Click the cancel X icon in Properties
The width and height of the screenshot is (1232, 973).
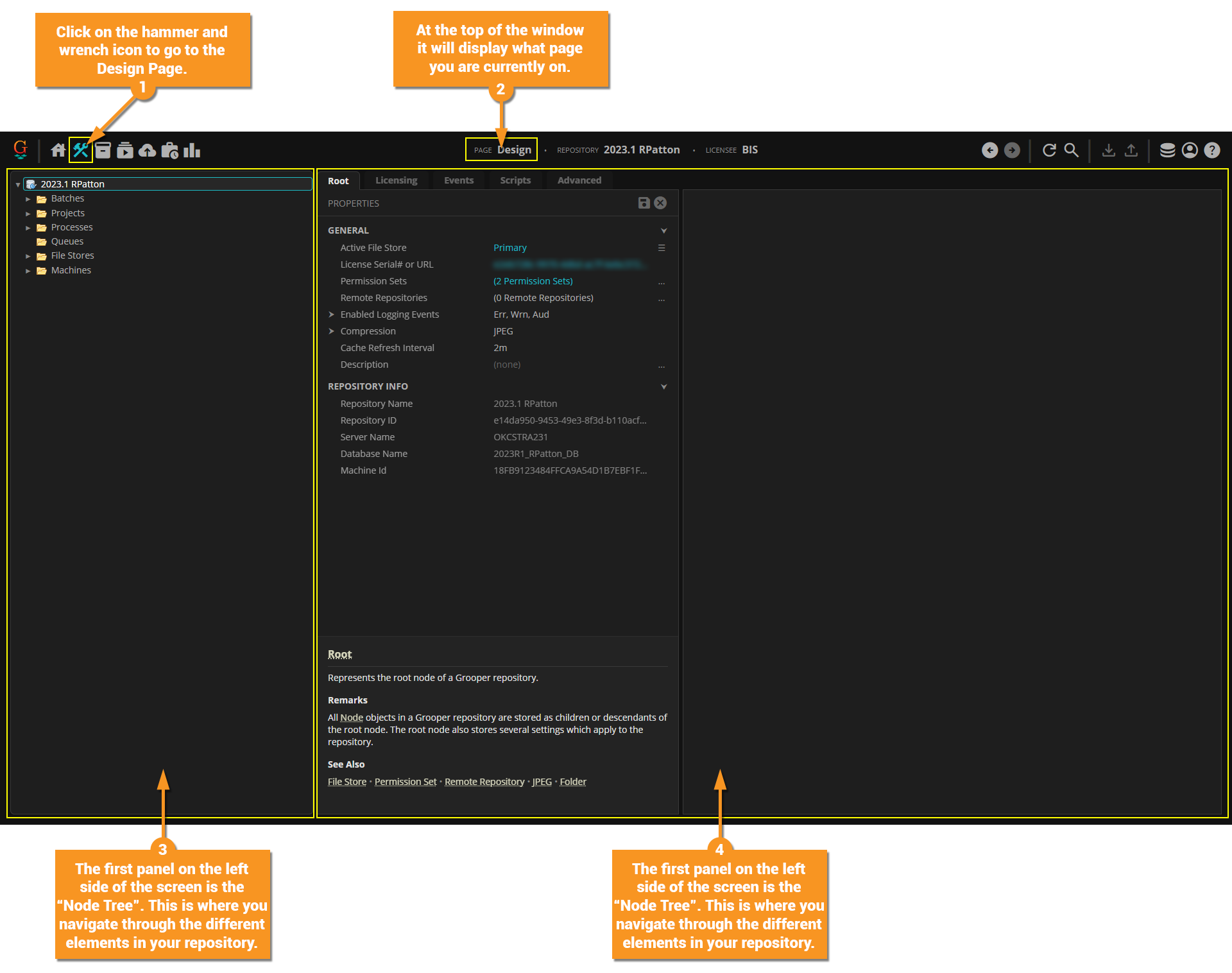coord(660,203)
